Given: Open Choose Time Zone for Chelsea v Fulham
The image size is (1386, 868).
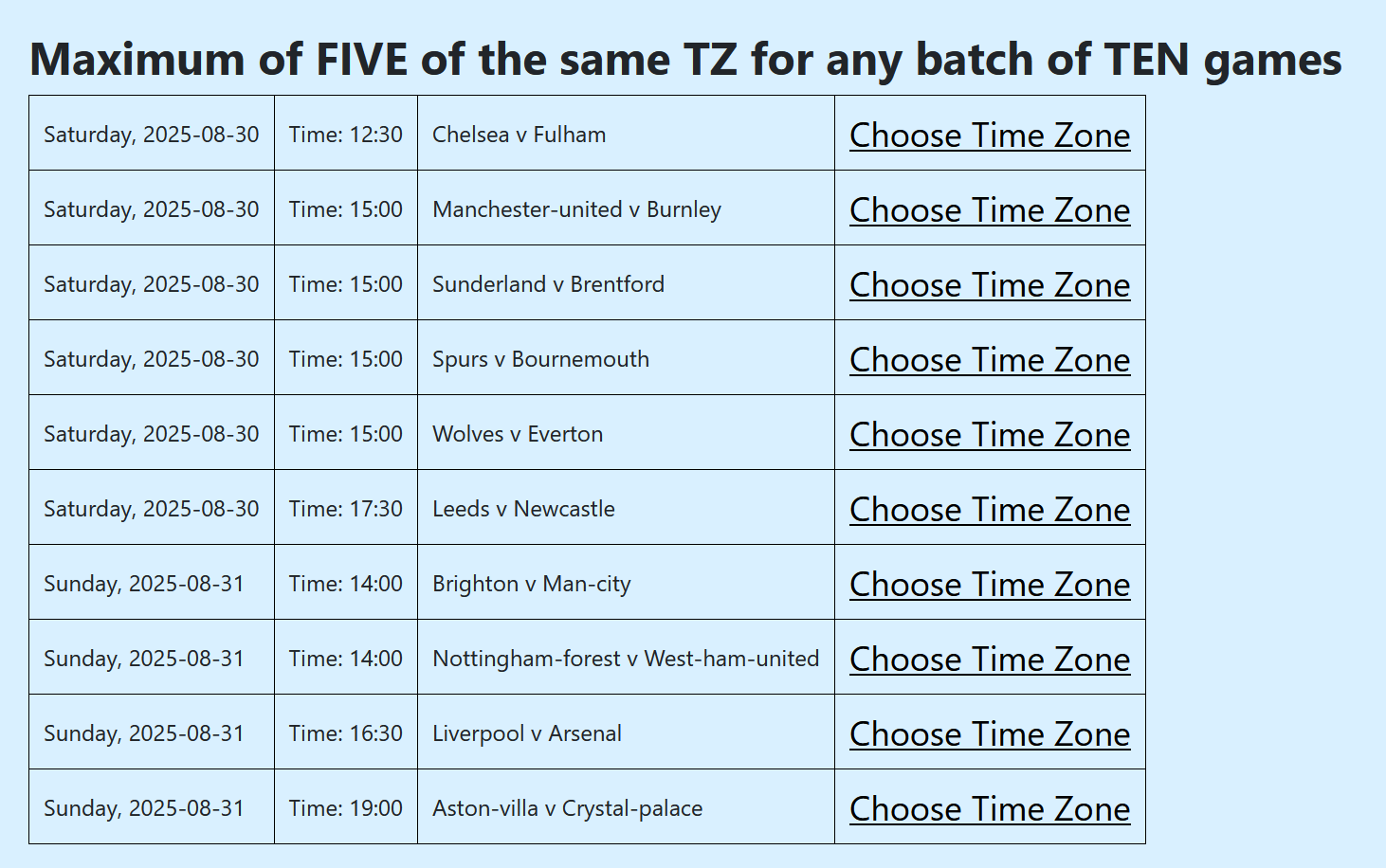Looking at the screenshot, I should 989,135.
